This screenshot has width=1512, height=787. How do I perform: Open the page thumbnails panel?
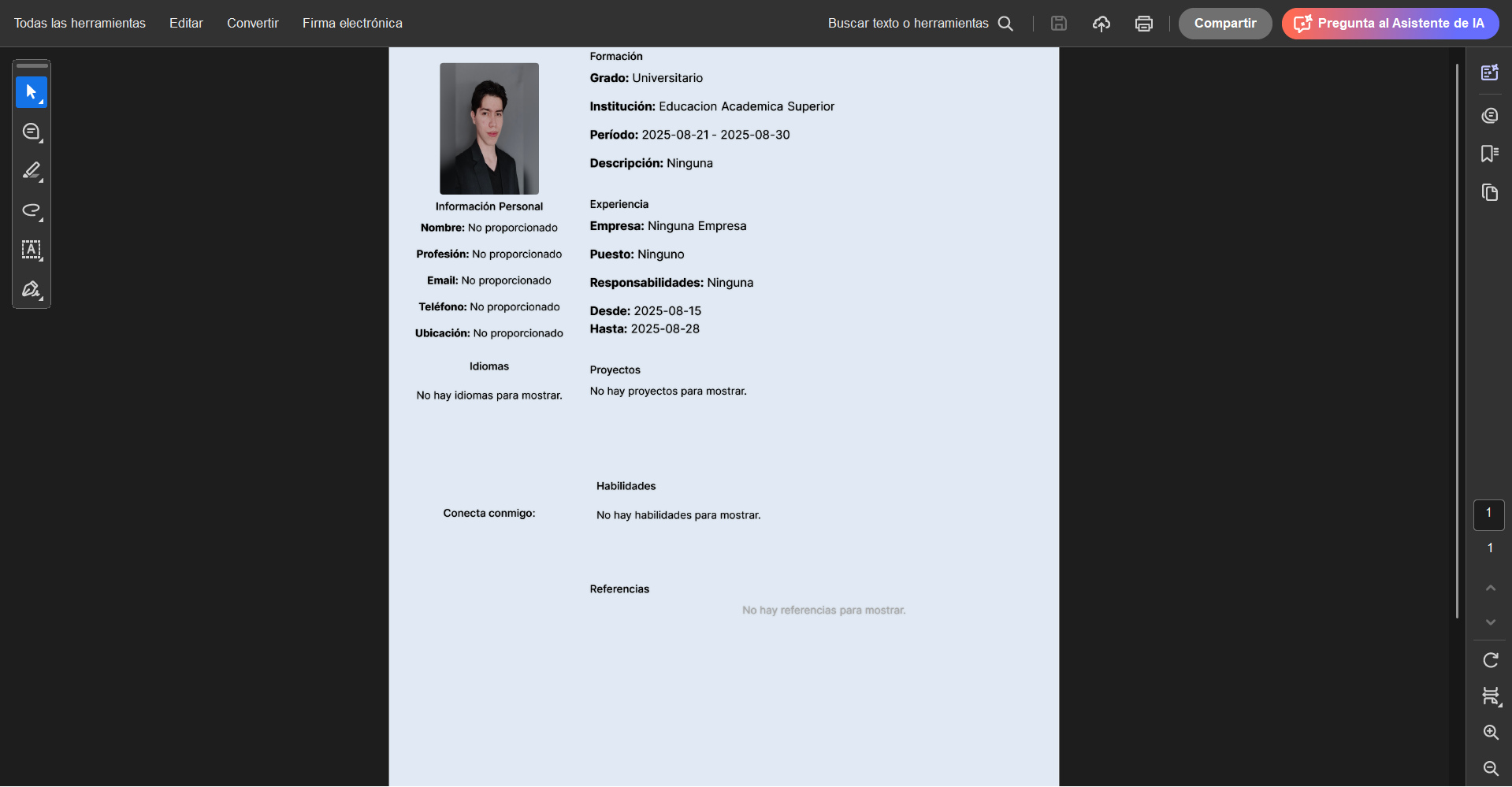click(1489, 192)
